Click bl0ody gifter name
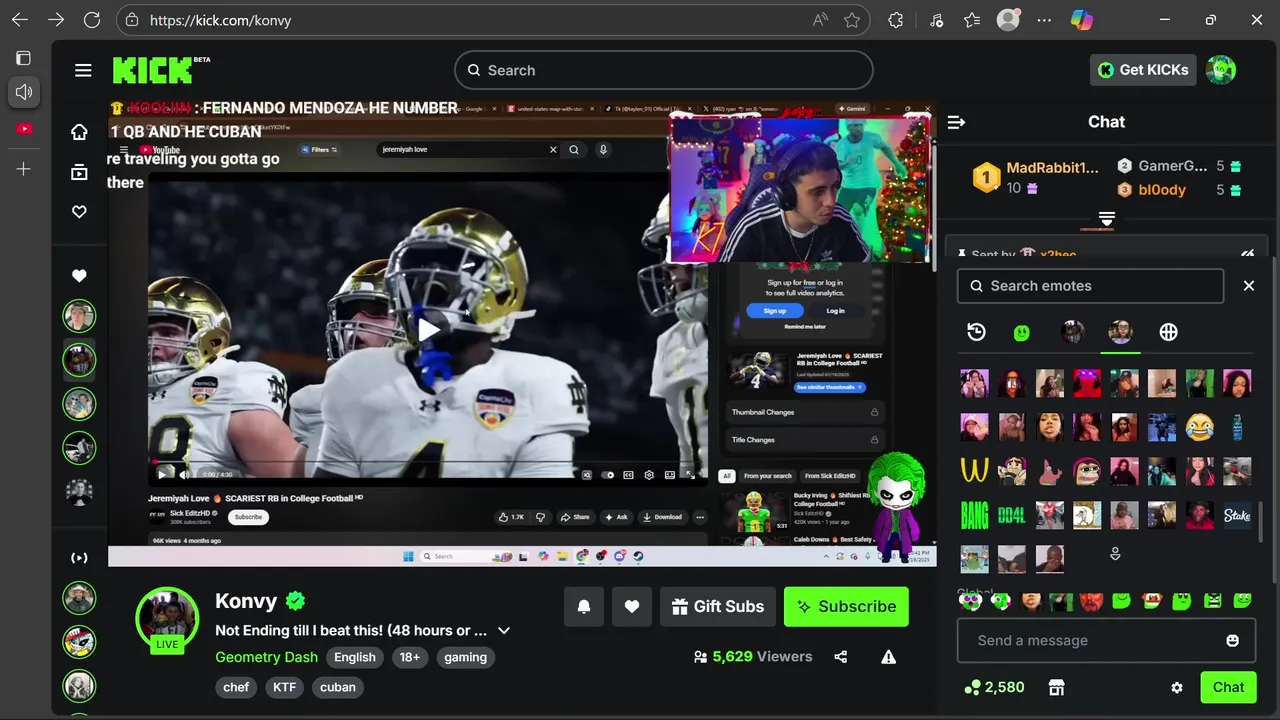This screenshot has height=720, width=1280. pos(1162,190)
